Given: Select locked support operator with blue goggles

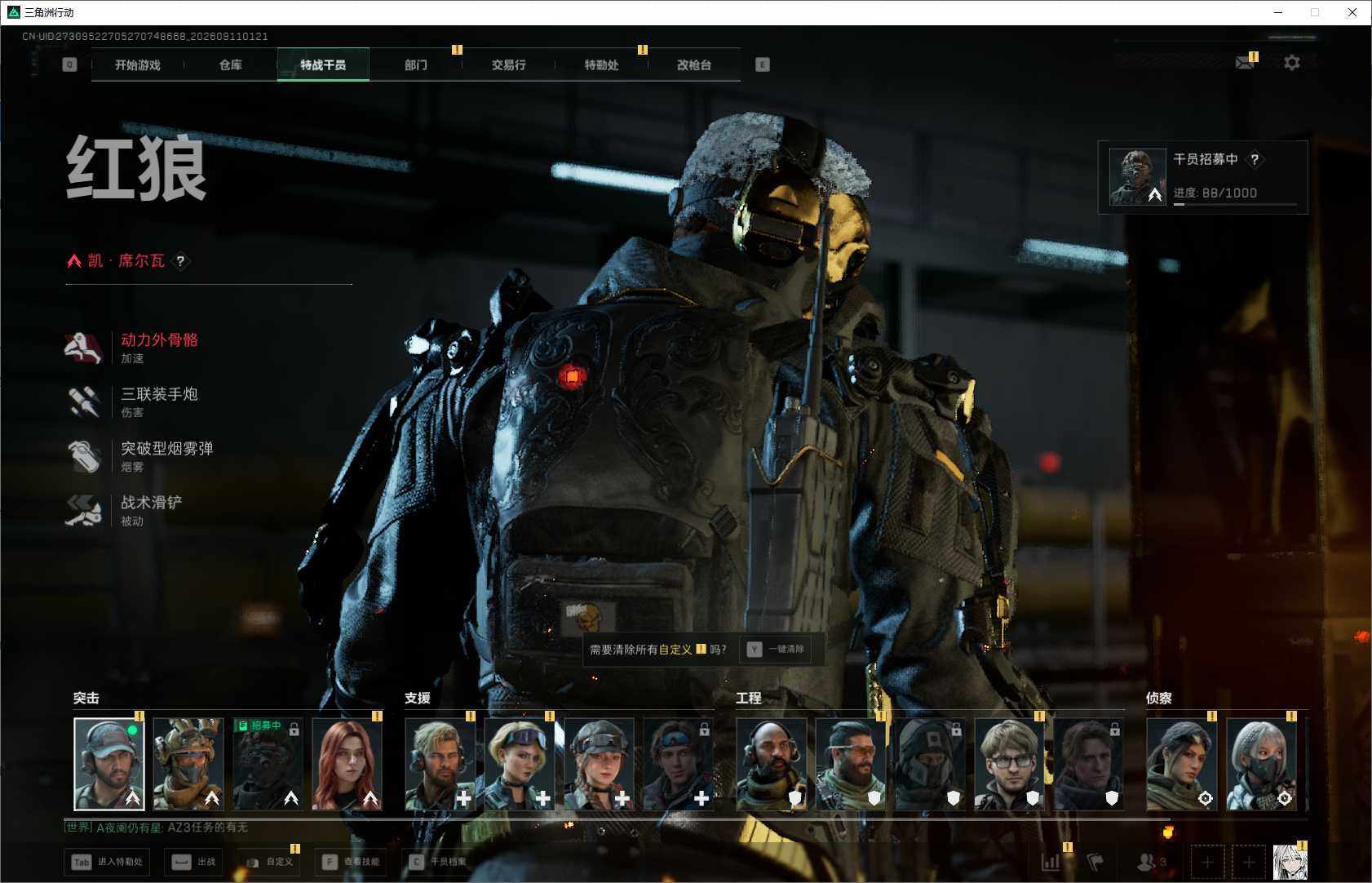Looking at the screenshot, I should click(679, 764).
